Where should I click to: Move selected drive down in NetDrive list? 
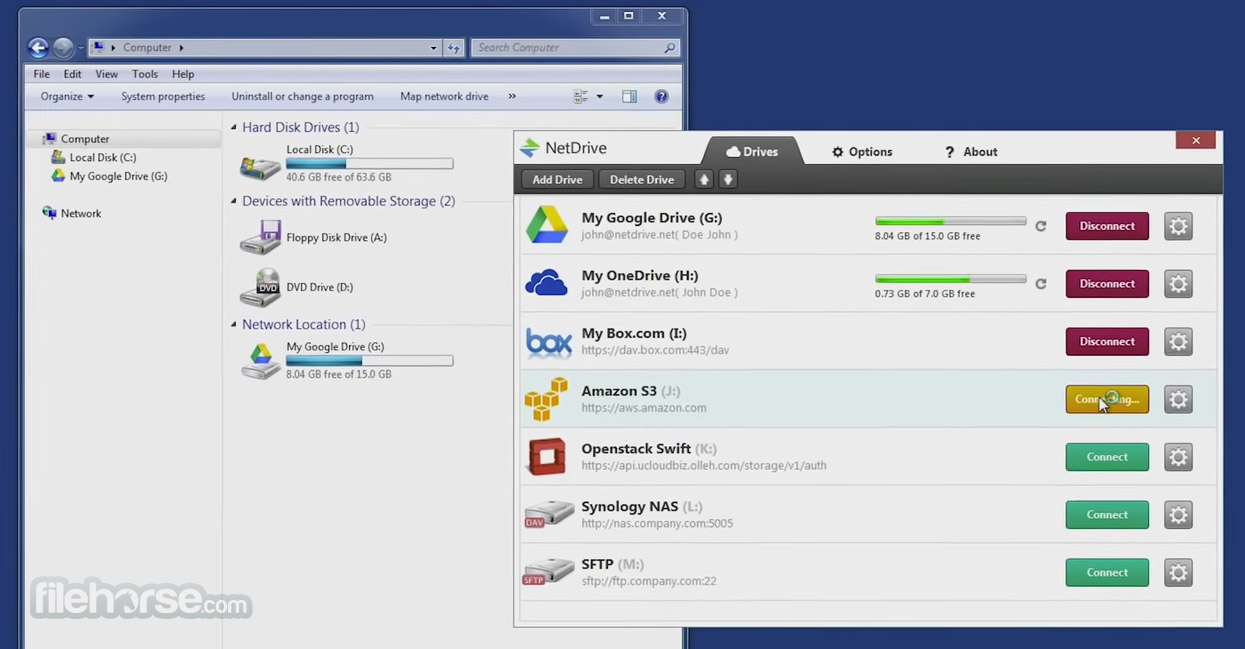pyautogui.click(x=728, y=180)
